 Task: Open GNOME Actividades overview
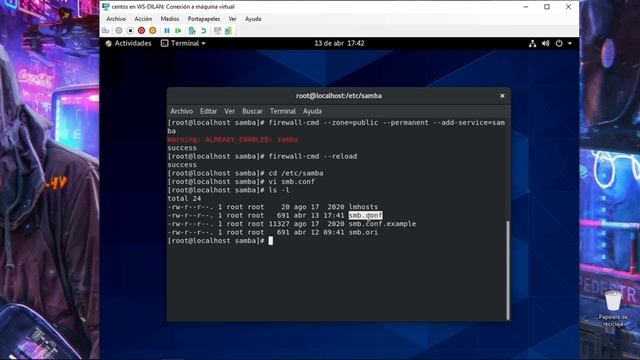tap(128, 43)
